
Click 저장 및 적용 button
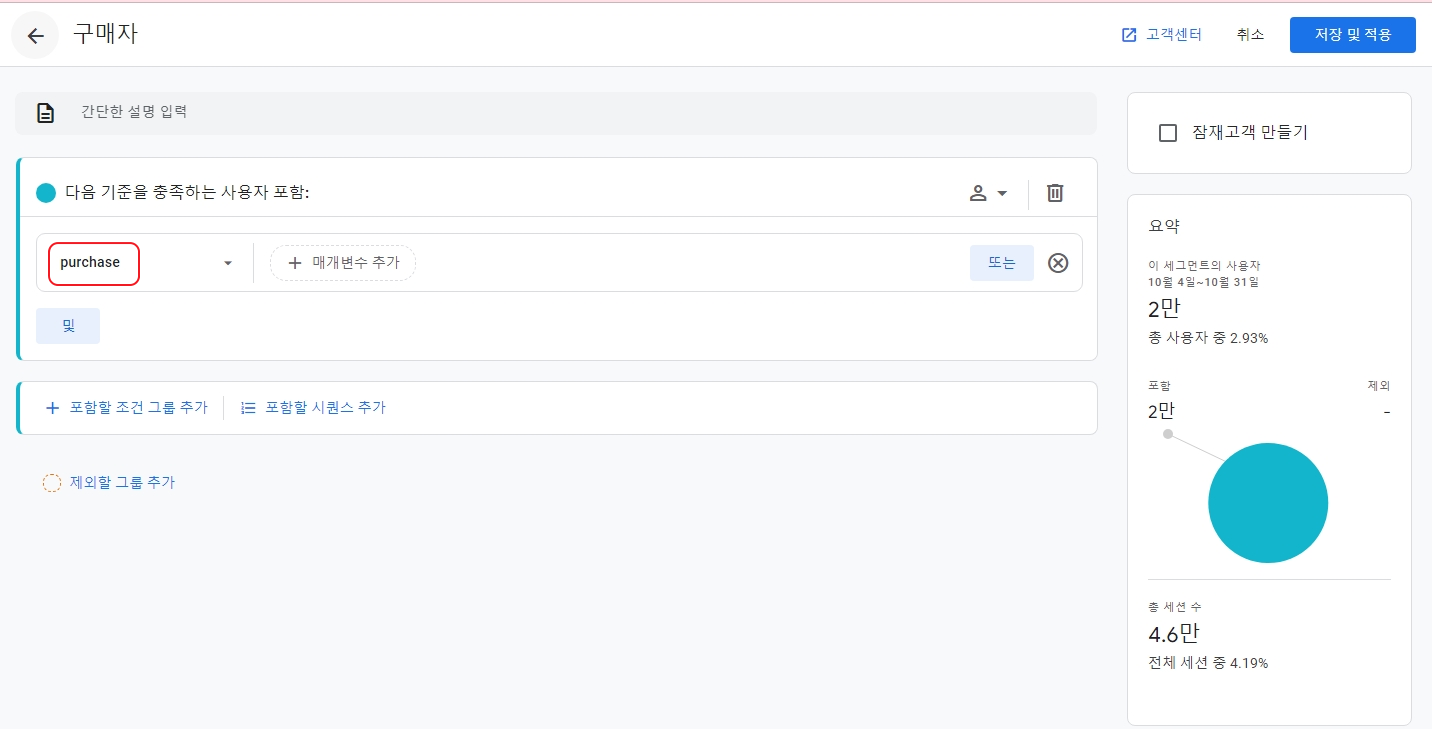[x=1352, y=35]
